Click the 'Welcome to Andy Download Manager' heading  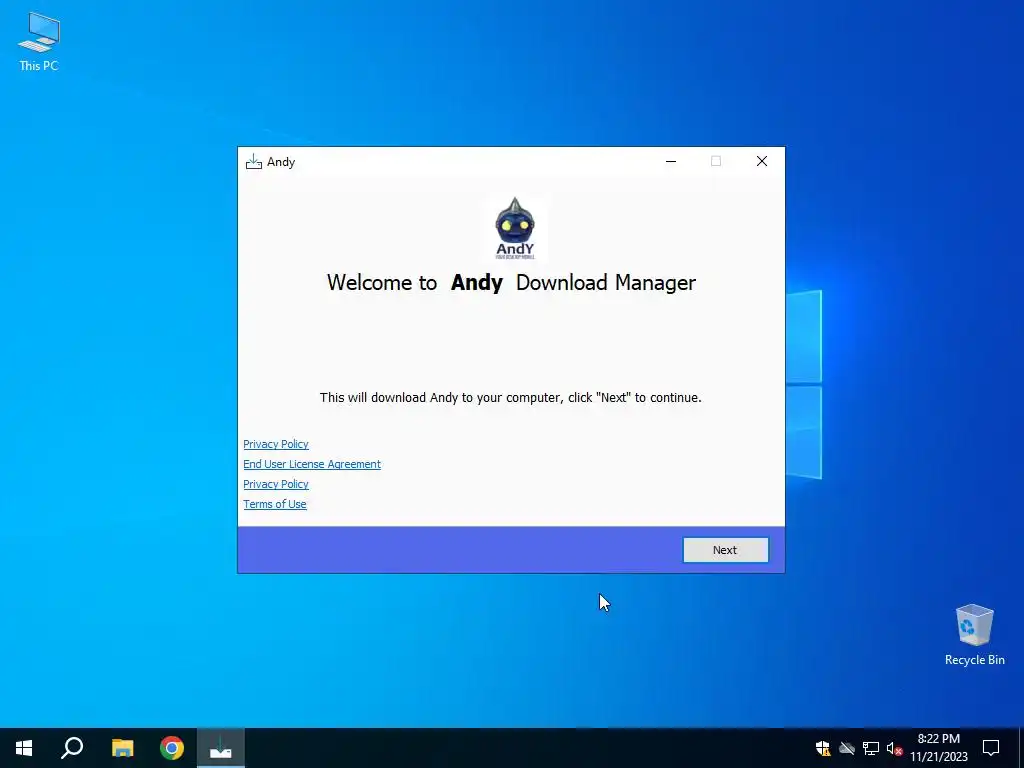pyautogui.click(x=511, y=283)
